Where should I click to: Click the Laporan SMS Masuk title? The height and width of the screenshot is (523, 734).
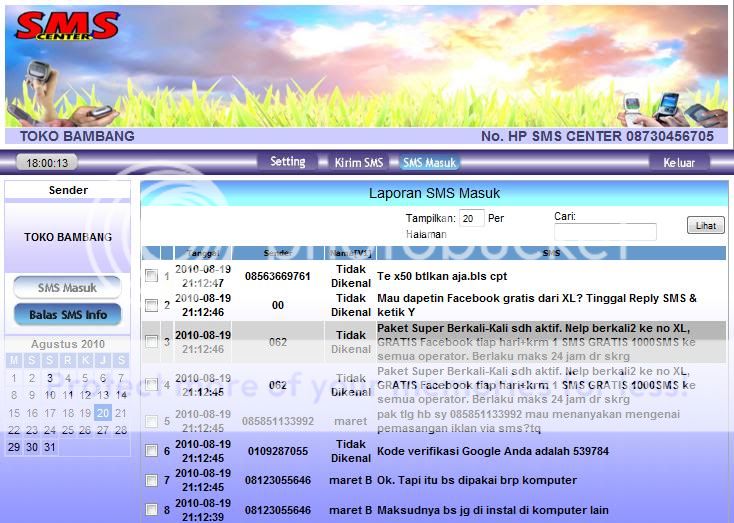pyautogui.click(x=434, y=193)
